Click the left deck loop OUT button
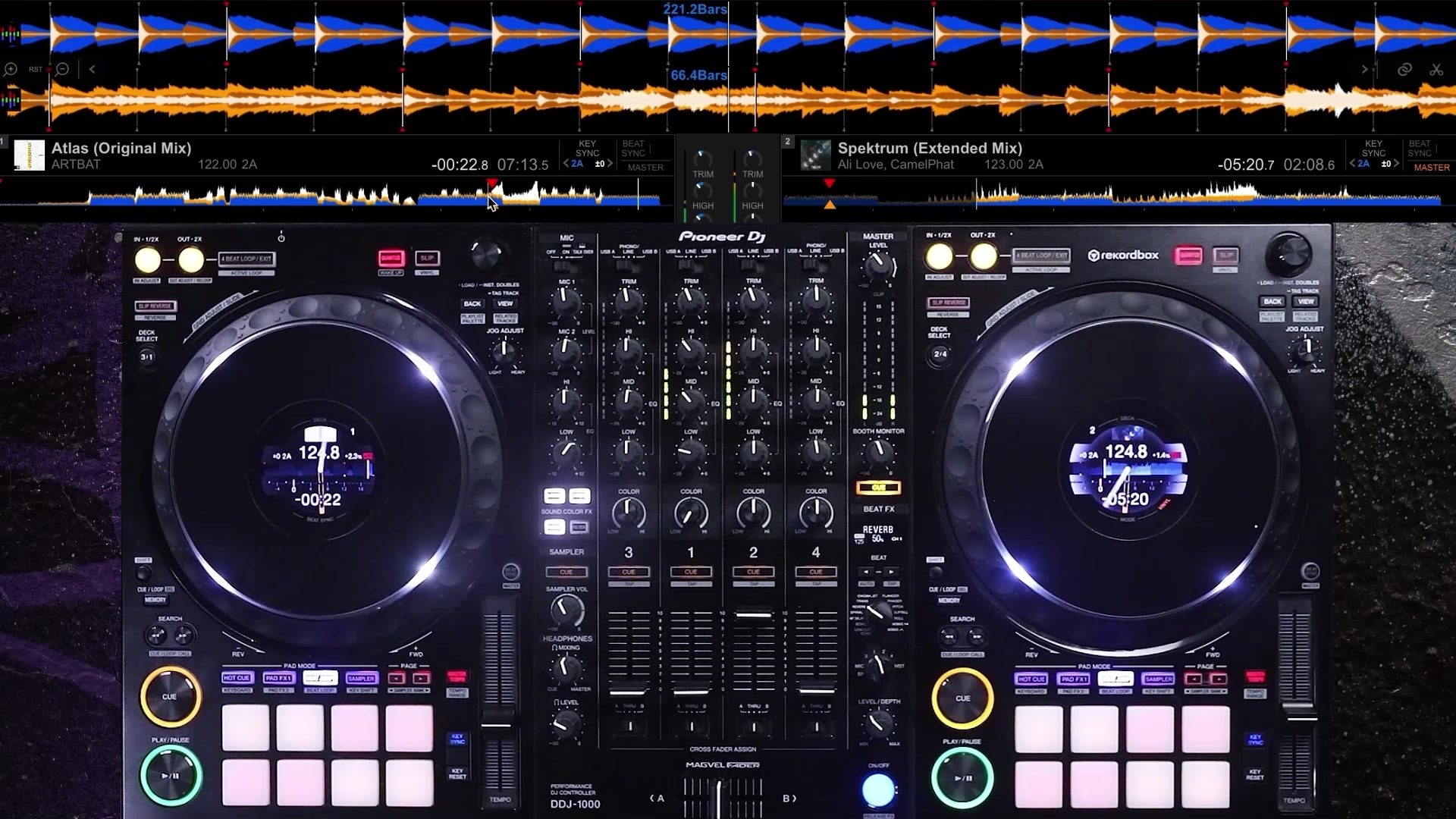This screenshot has height=819, width=1456. [x=191, y=260]
